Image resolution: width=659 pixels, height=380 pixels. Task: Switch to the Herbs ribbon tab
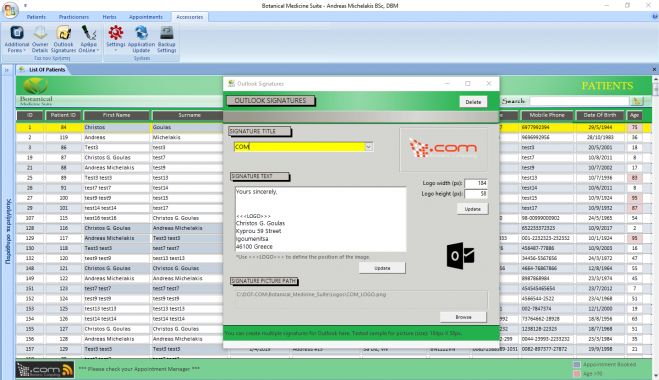coord(109,17)
